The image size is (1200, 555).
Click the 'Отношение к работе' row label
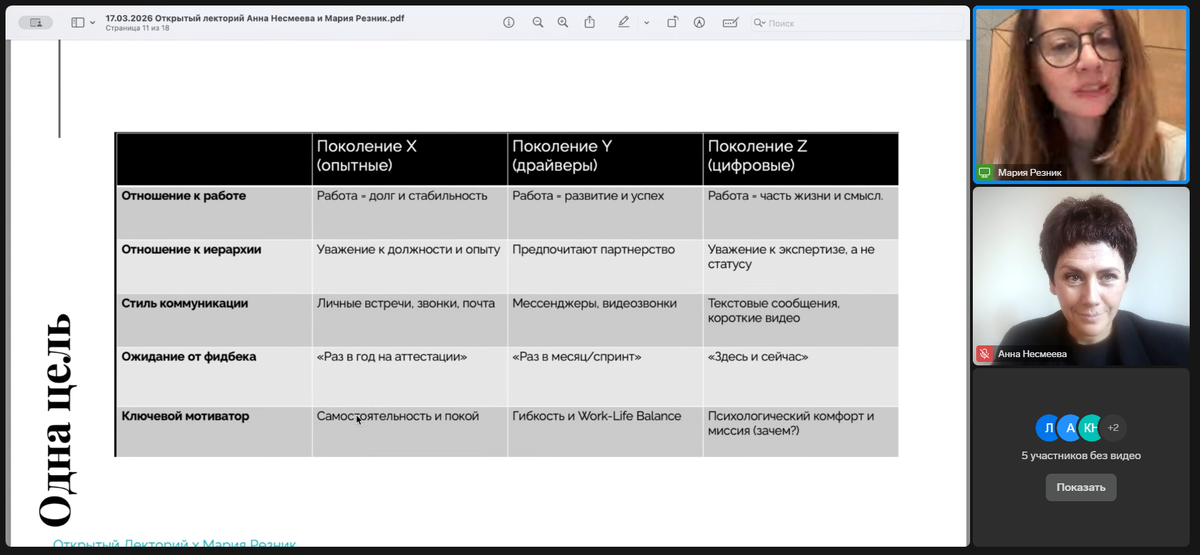[x=184, y=196]
